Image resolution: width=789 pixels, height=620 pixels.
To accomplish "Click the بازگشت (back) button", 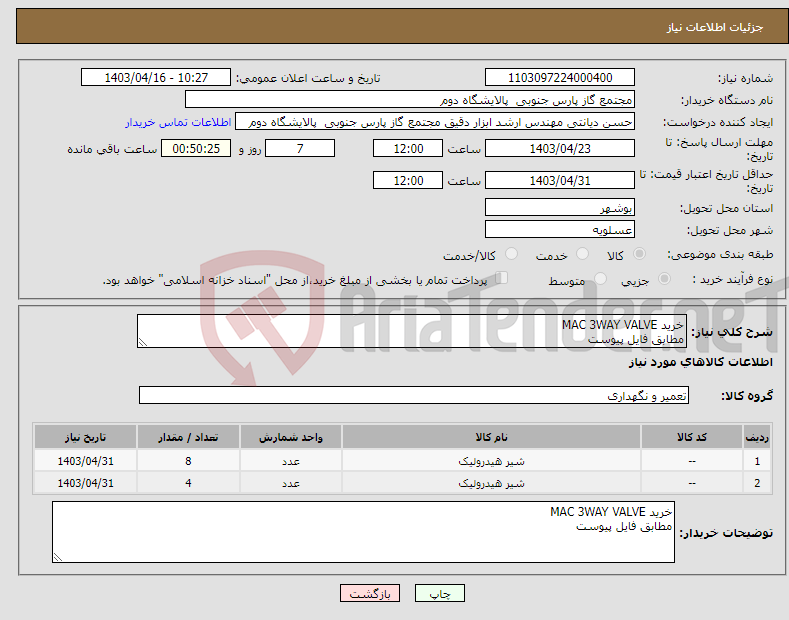I will point(370,593).
